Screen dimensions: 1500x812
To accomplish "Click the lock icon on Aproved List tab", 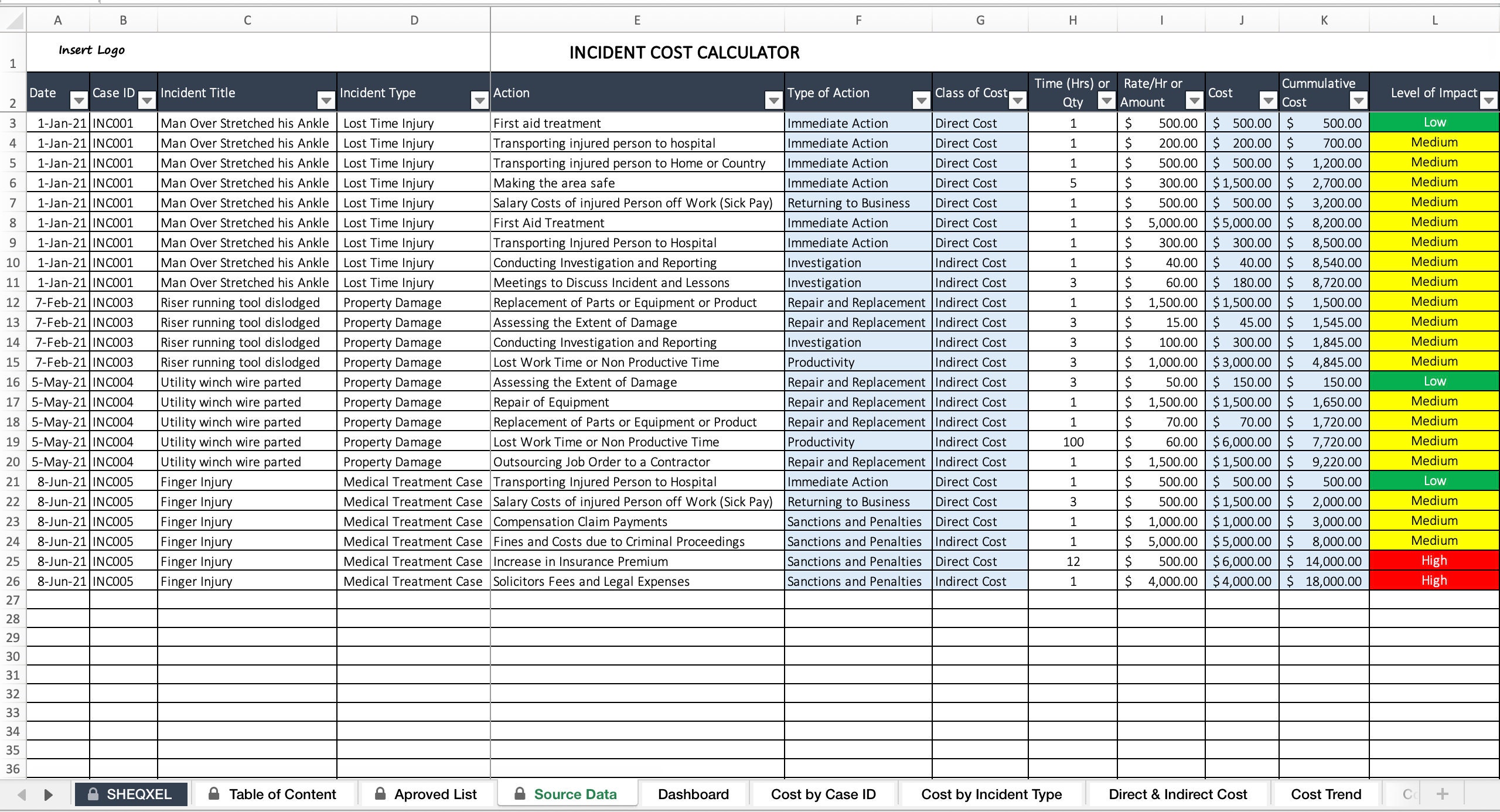I will point(381,794).
